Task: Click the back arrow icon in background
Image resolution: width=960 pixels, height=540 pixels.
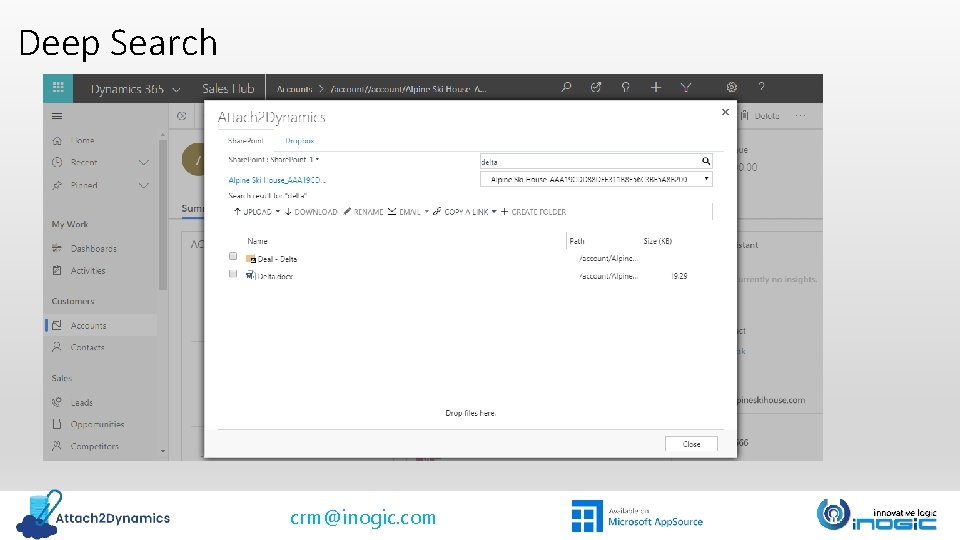Action: (181, 116)
